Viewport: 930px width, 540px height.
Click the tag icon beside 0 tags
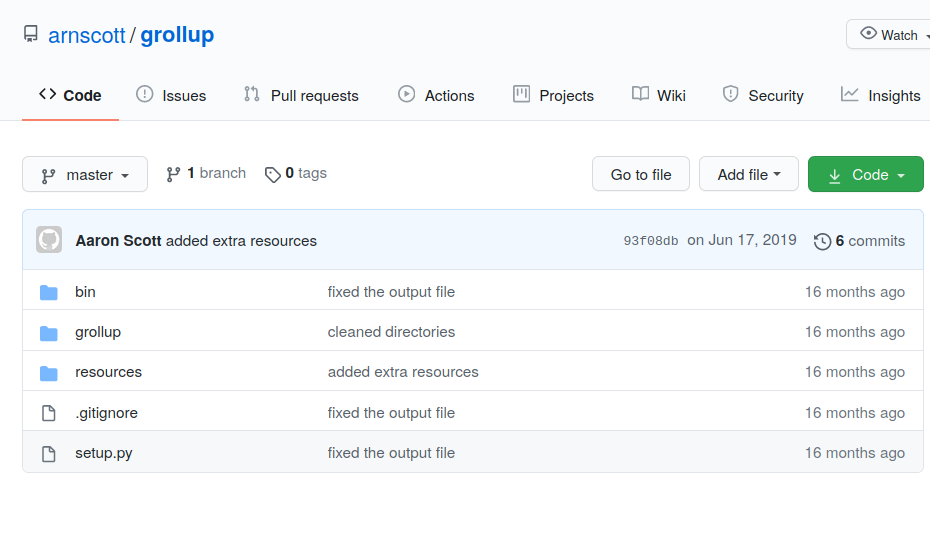[272, 174]
